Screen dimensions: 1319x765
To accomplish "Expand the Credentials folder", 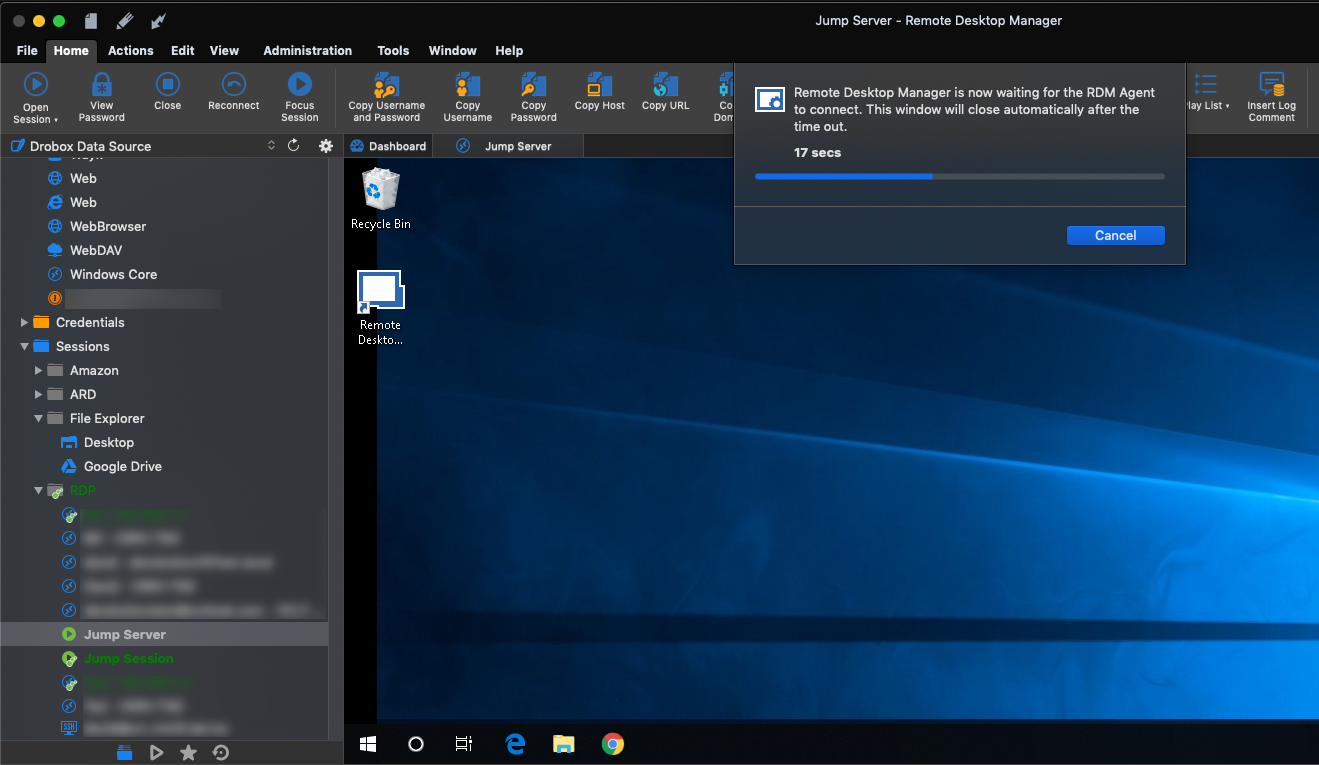I will (25, 323).
